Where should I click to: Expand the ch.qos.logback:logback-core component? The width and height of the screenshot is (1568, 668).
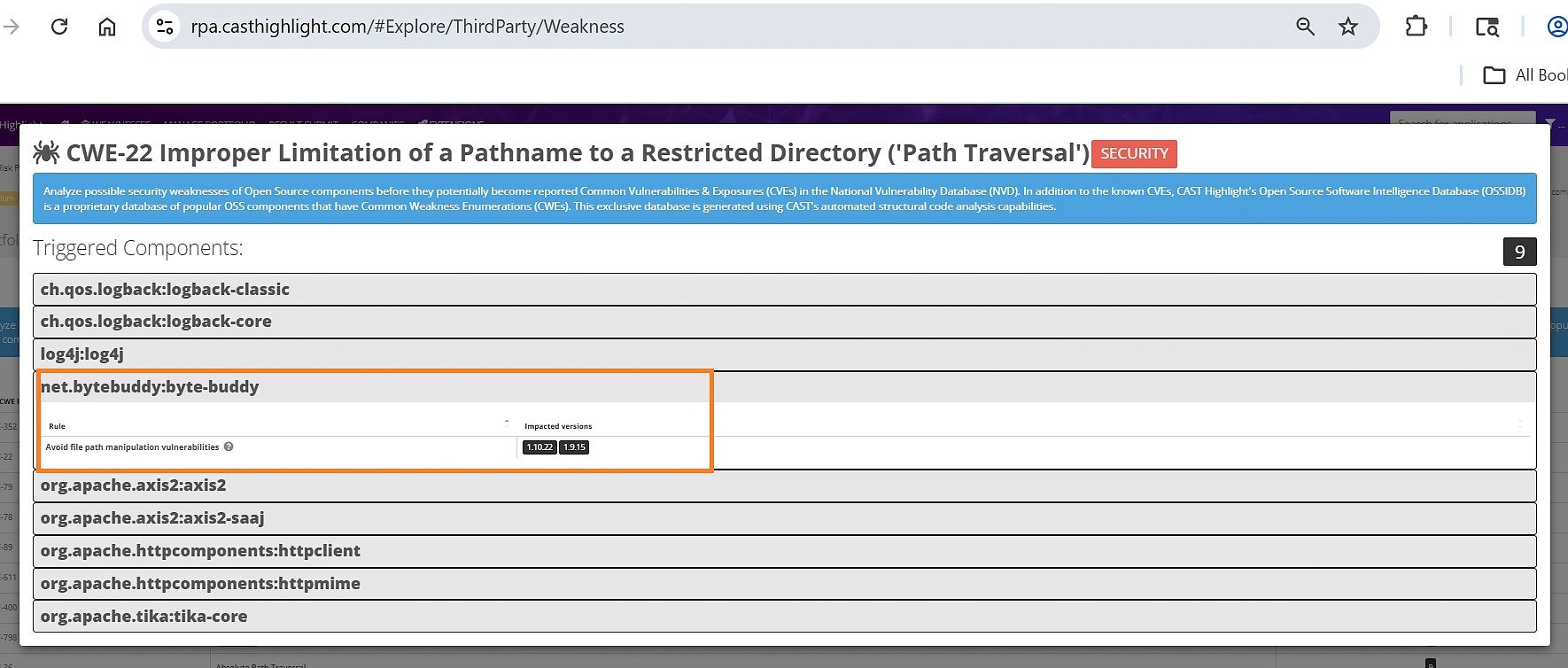[x=784, y=322]
